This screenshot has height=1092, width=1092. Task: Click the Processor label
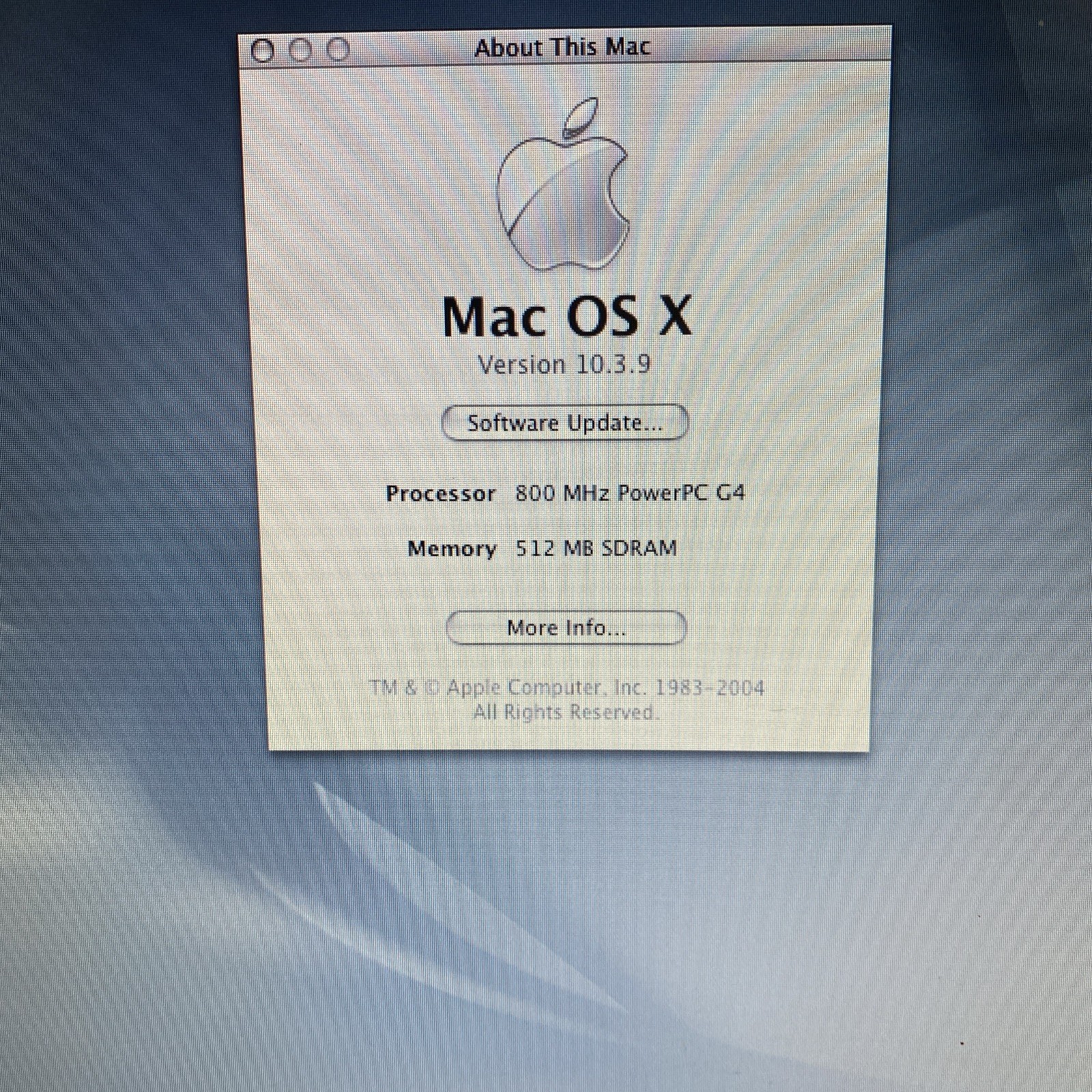click(440, 493)
